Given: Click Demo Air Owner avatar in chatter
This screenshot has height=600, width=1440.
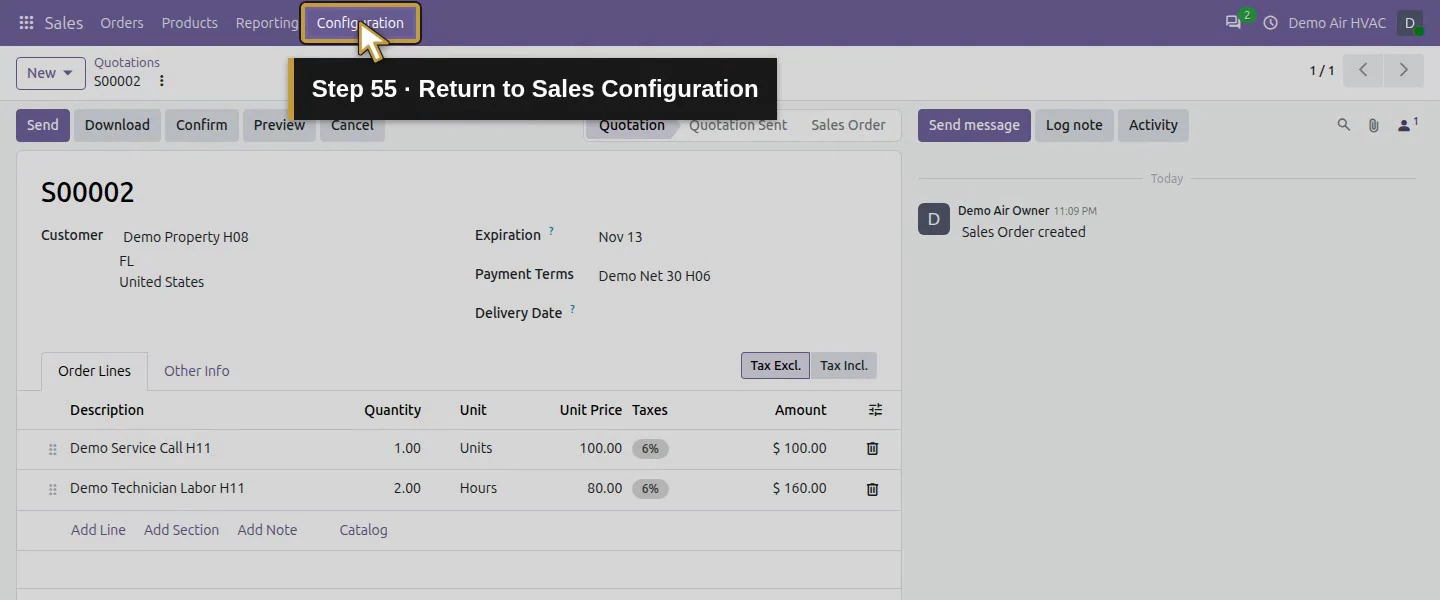Looking at the screenshot, I should click(x=934, y=219).
